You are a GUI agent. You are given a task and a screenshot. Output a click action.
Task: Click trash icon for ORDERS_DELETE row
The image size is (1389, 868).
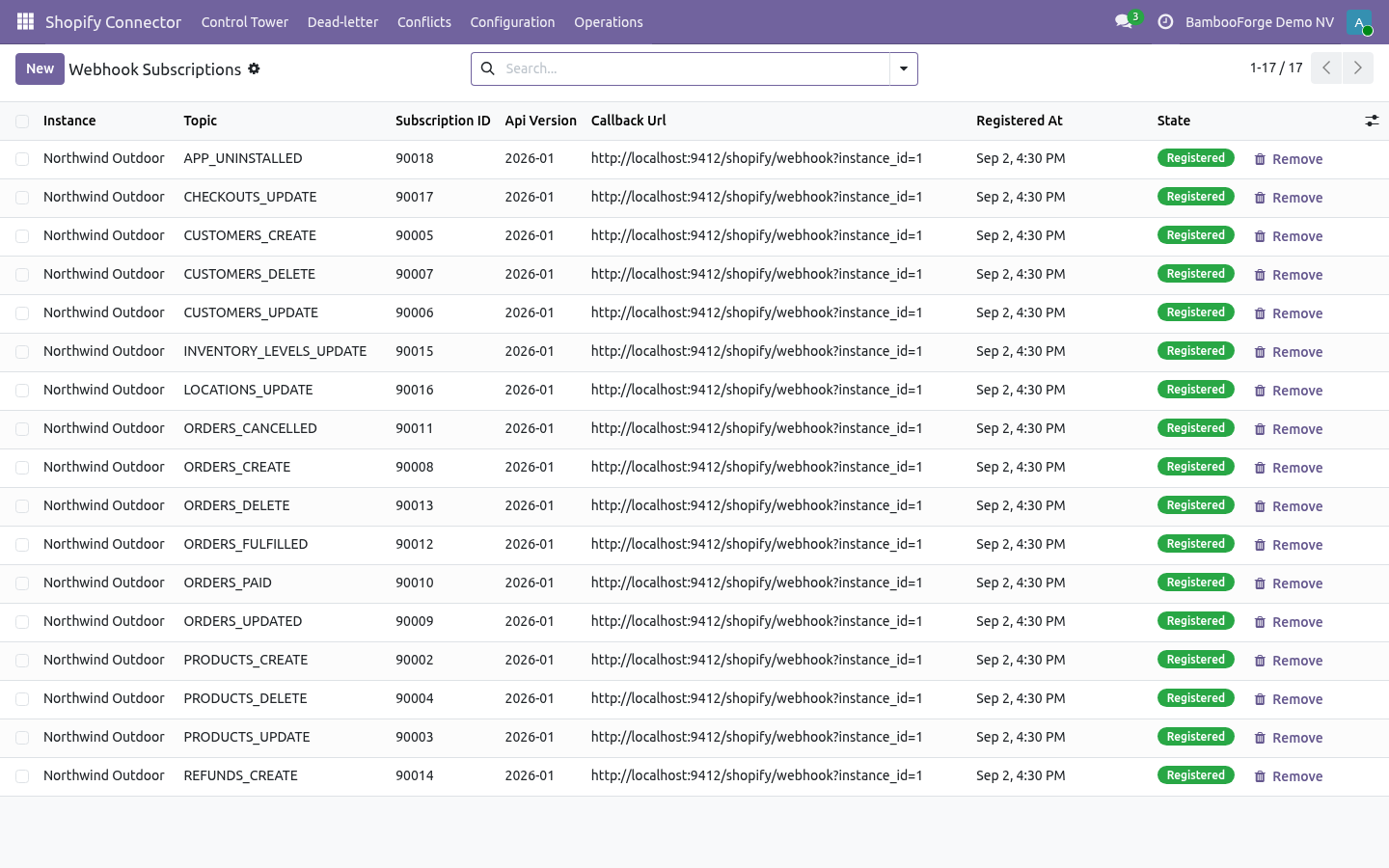pos(1260,506)
